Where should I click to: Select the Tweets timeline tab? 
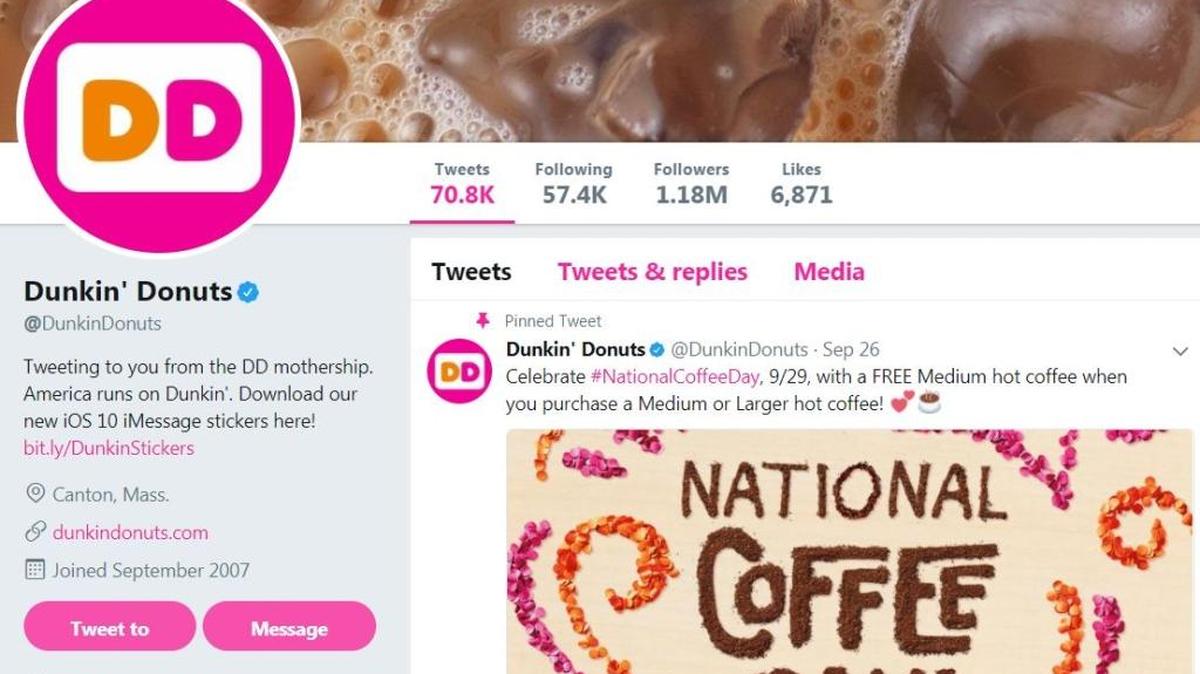tap(471, 272)
